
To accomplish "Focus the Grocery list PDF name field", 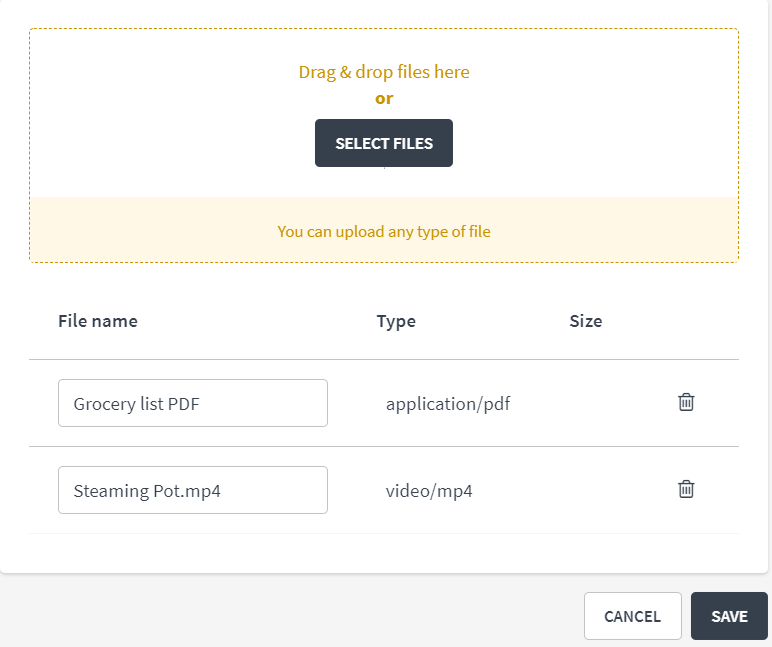I will pyautogui.click(x=193, y=403).
